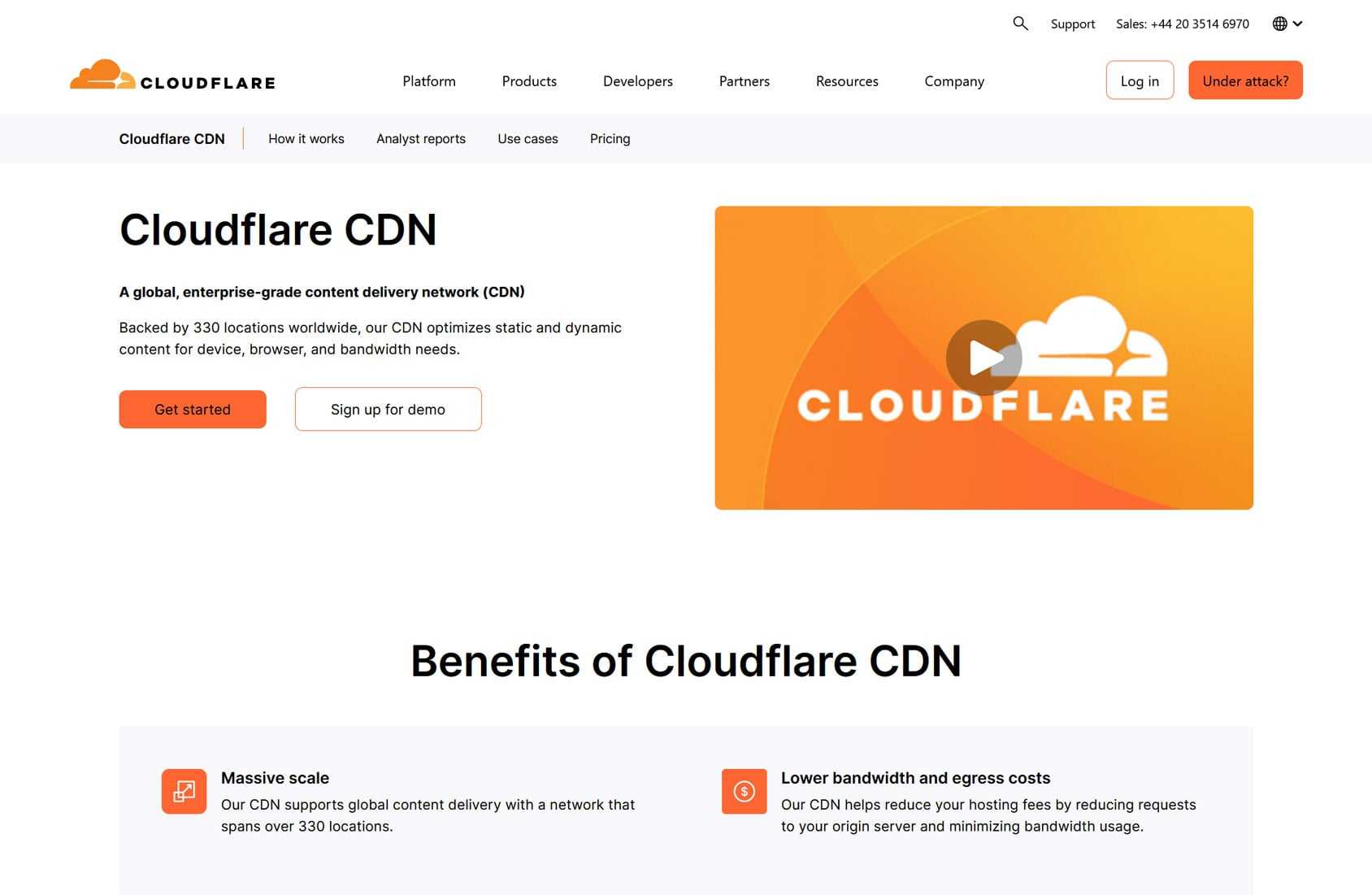This screenshot has width=1372, height=895.
Task: Open the globe language selector
Action: tap(1287, 24)
